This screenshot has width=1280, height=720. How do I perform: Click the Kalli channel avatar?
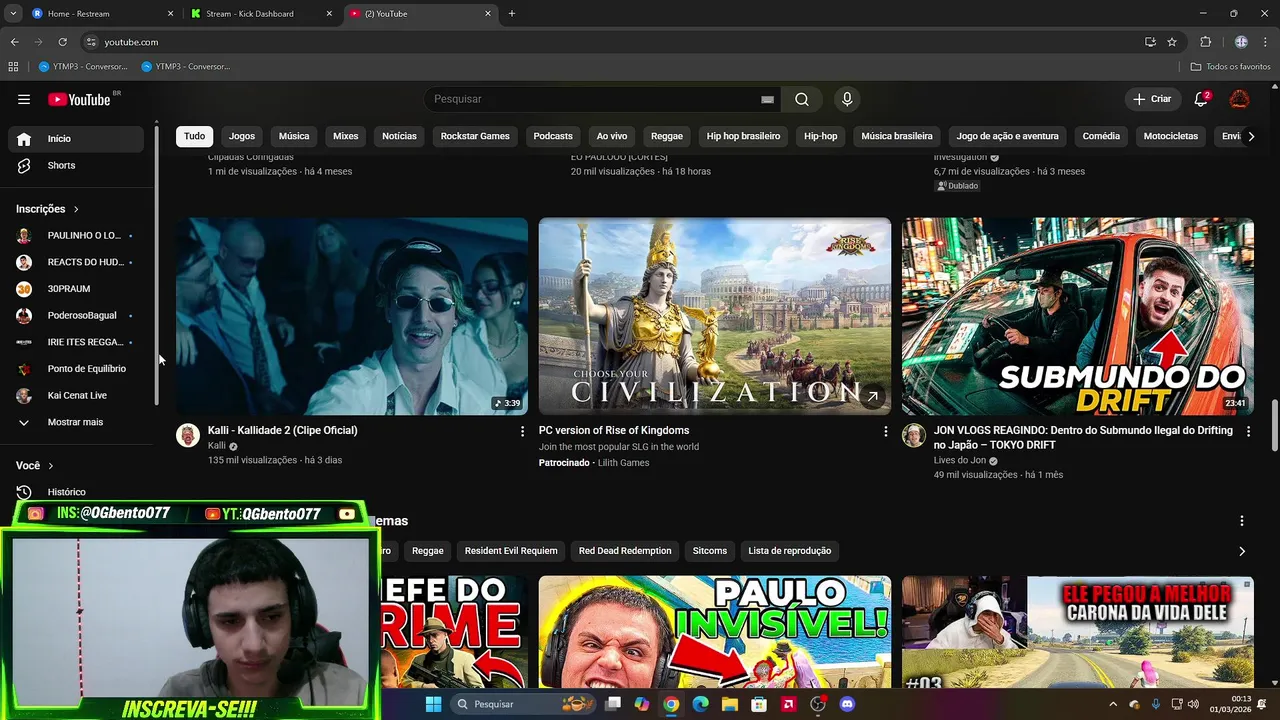click(188, 435)
